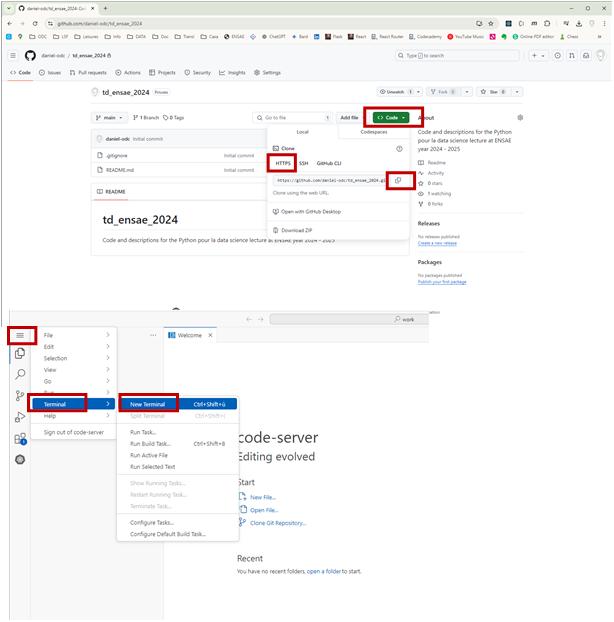Choose New Terminal from Terminal submenu

pos(178,404)
